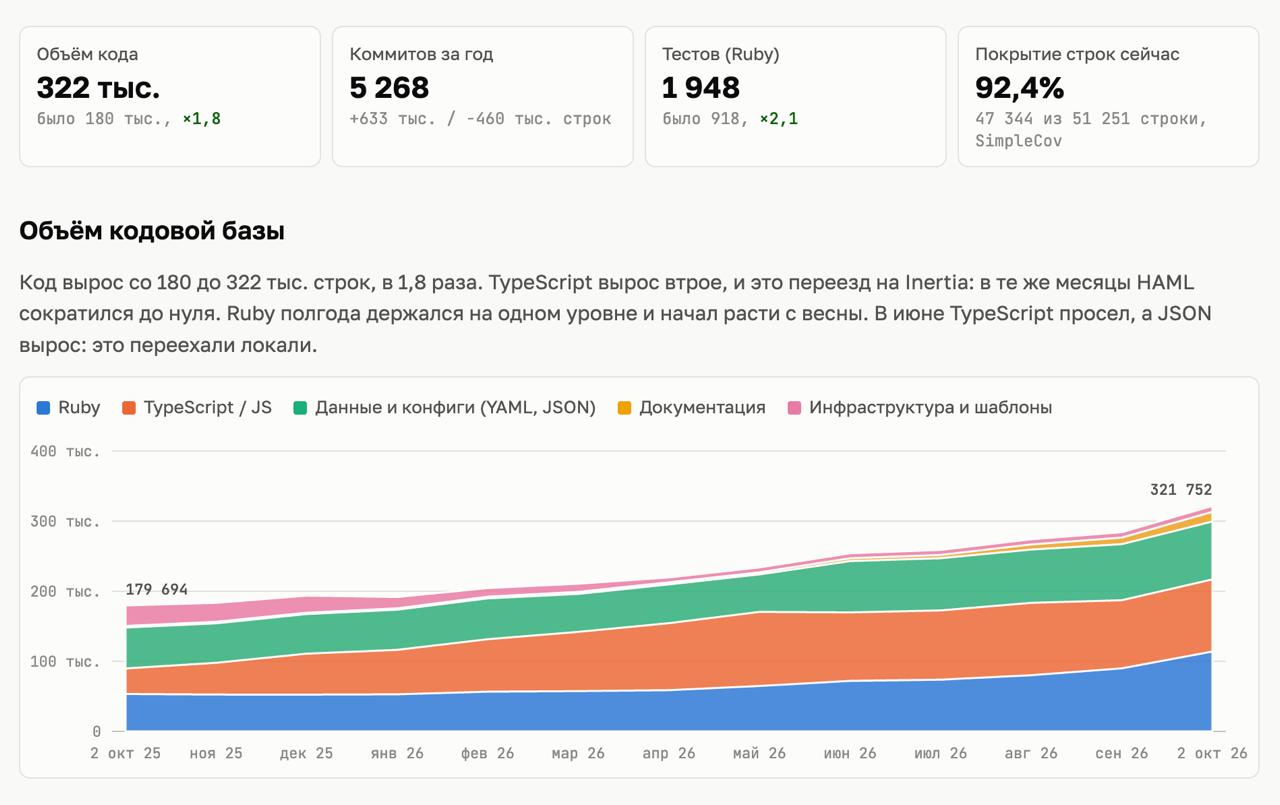Screen dimensions: 1280x805
Task: Click the "апр 26" x-axis label
Action: point(668,753)
